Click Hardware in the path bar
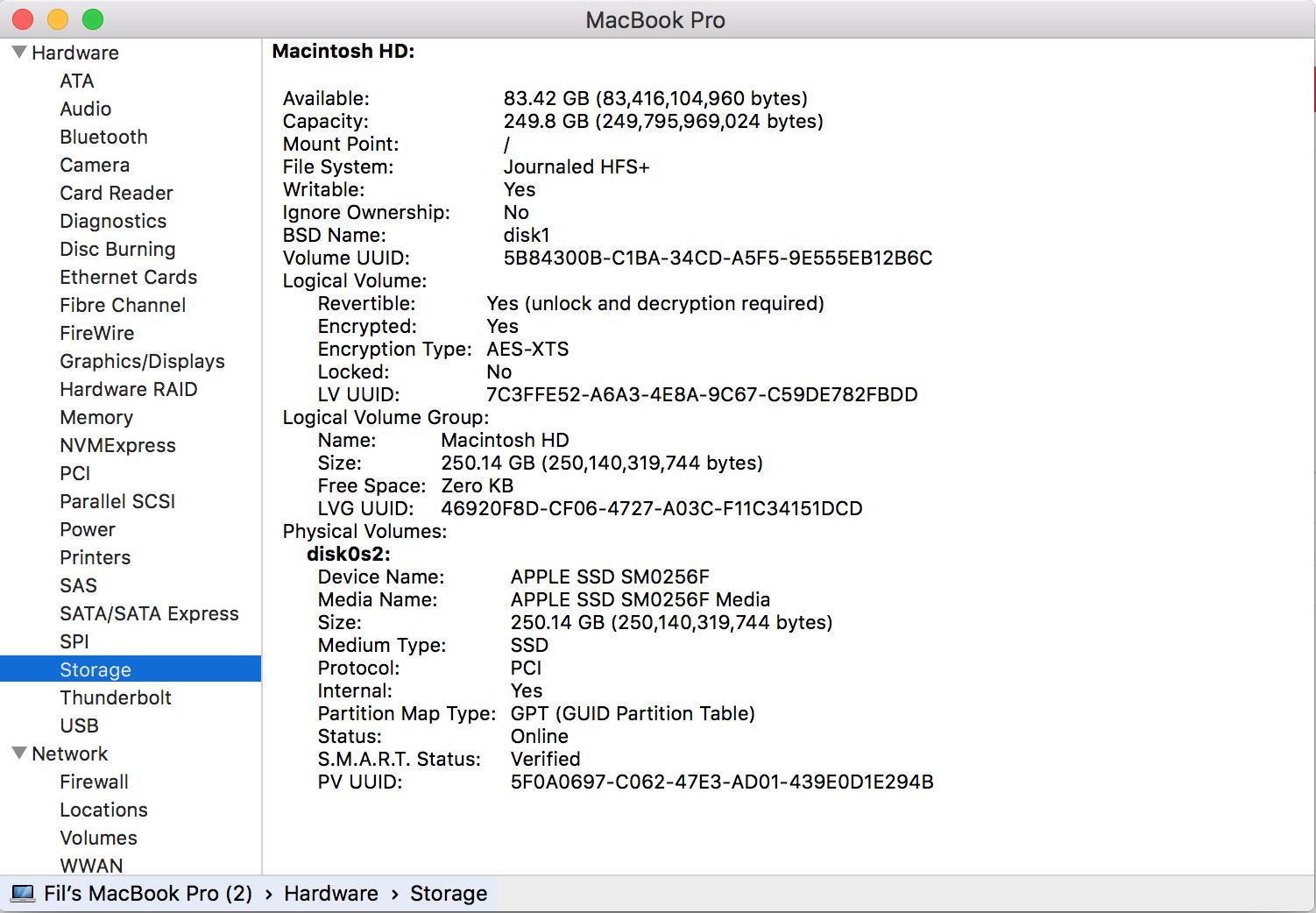Screen dimensions: 1316x913 [331, 894]
